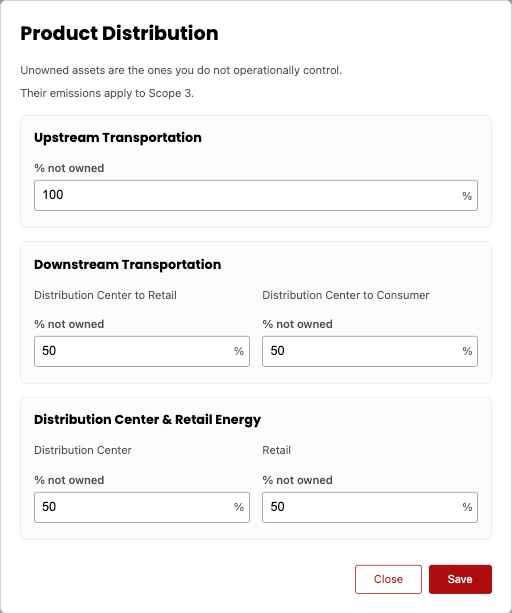This screenshot has width=512, height=613.
Task: Click the 'Distribution Center to Consumer' label
Action: coord(346,295)
